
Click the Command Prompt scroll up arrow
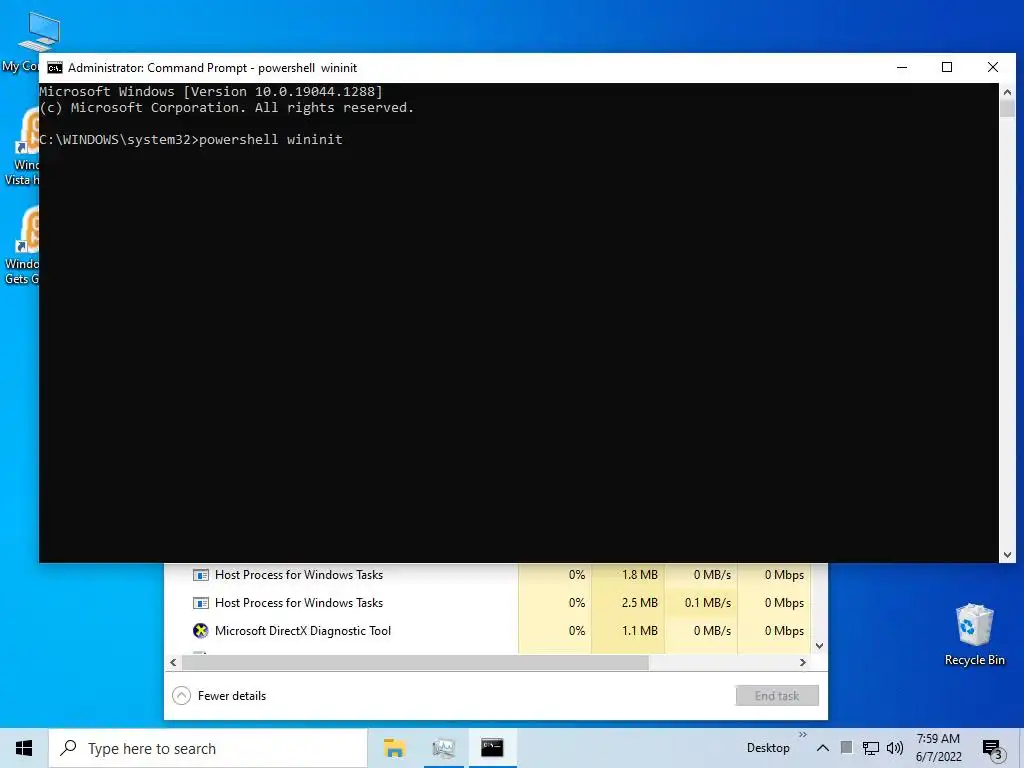pyautogui.click(x=1007, y=91)
